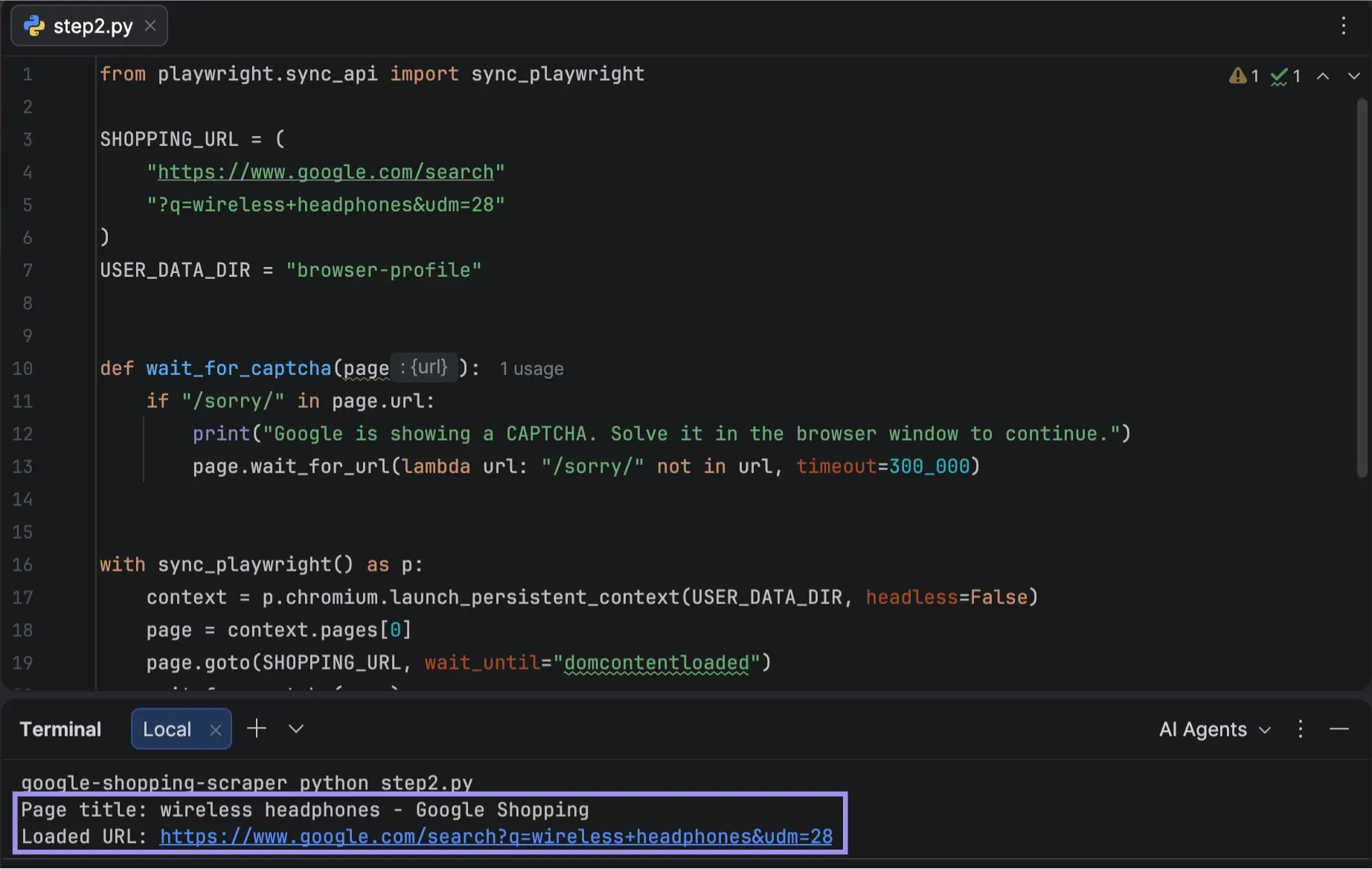Open the google.com/search URL string in code
Image resolution: width=1372 pixels, height=869 pixels.
pos(326,172)
